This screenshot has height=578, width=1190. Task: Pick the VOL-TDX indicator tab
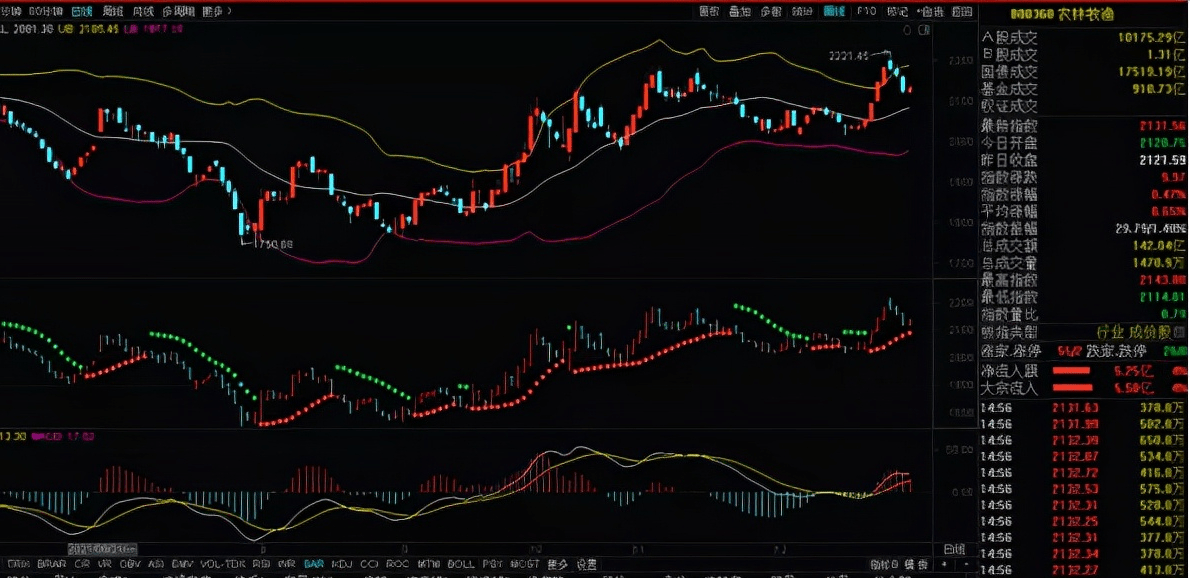(221, 564)
